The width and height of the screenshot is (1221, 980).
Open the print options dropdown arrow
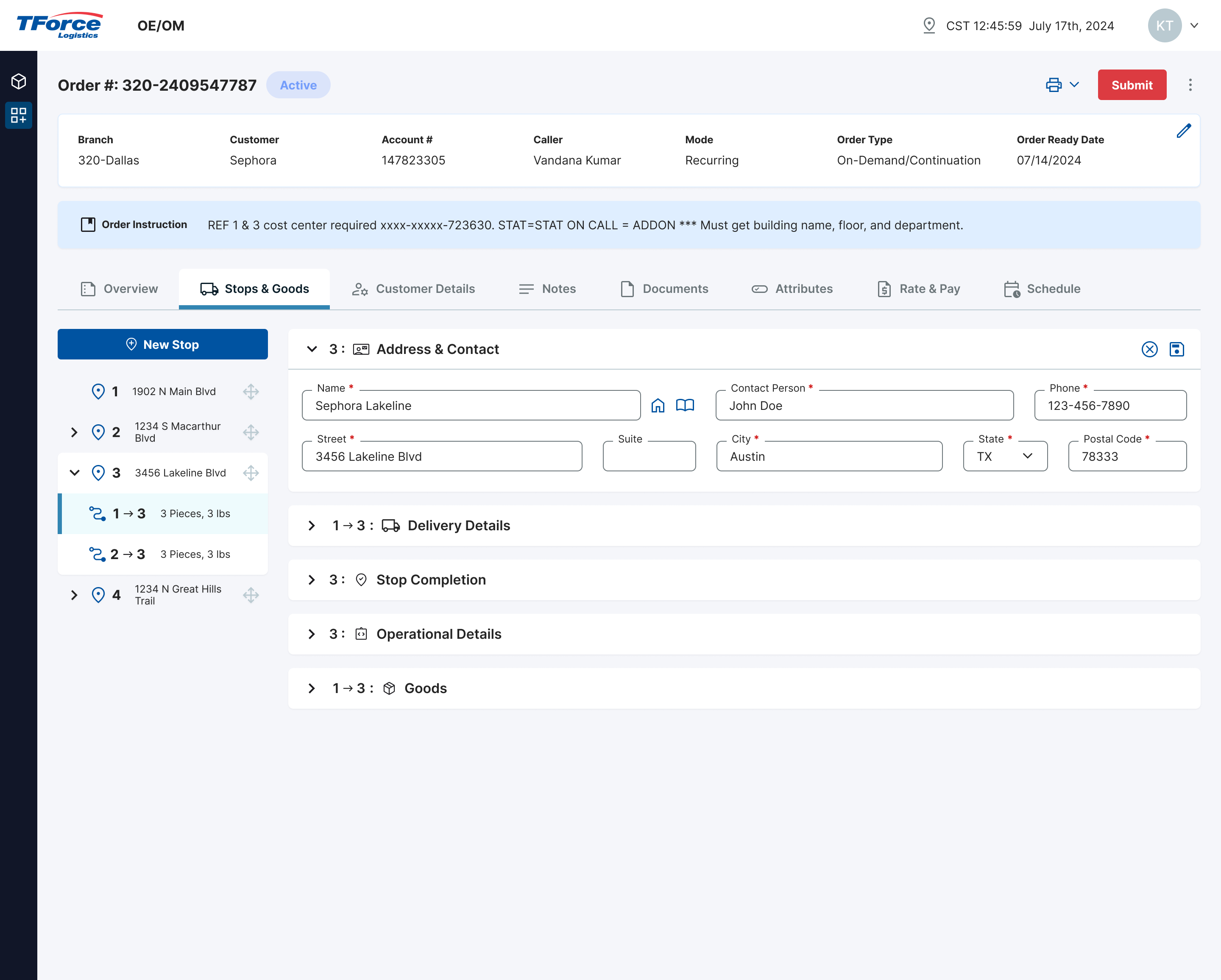[x=1074, y=85]
